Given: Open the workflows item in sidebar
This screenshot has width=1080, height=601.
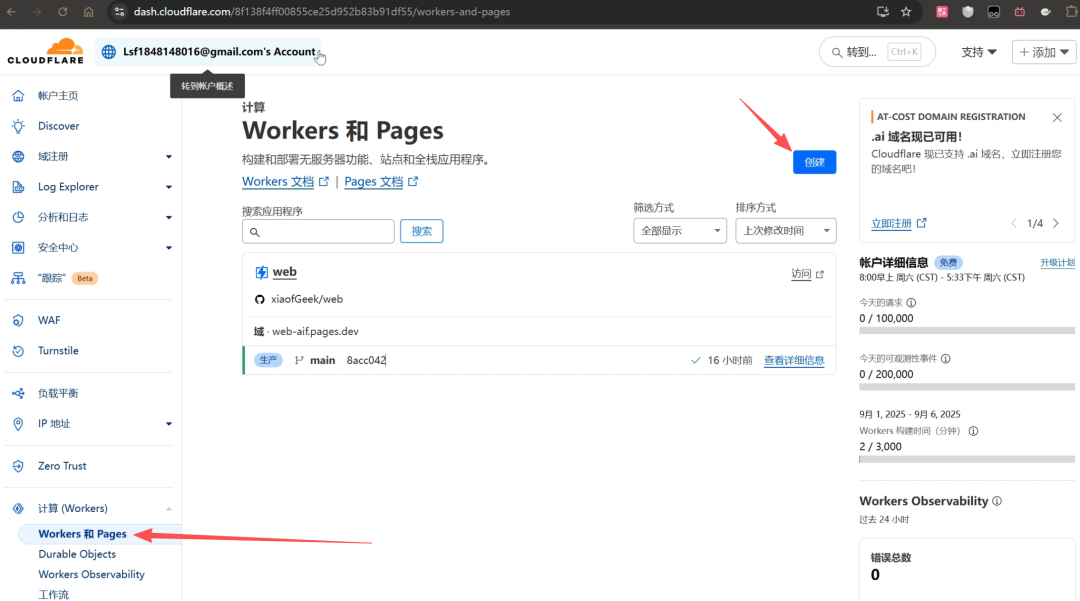Looking at the screenshot, I should pos(54,594).
